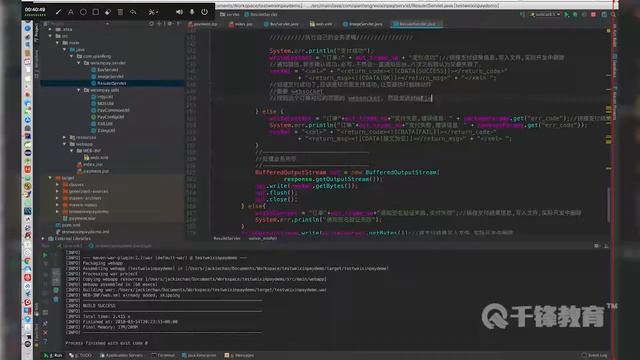Viewport: 640px width, 360px height.
Task: Open the Event Log in status bar
Action: point(594,356)
